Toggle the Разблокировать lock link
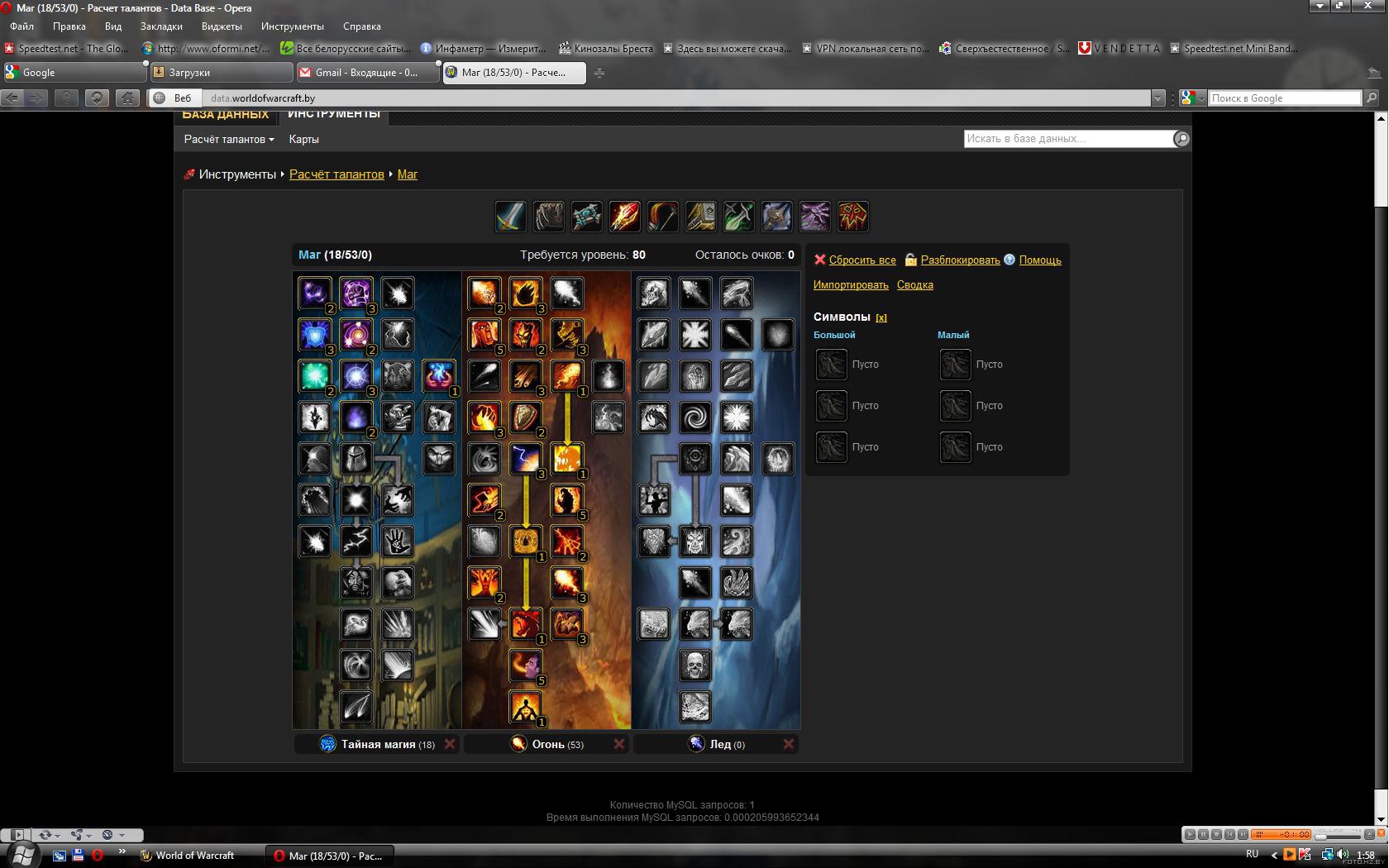This screenshot has width=1389, height=868. pos(960,260)
